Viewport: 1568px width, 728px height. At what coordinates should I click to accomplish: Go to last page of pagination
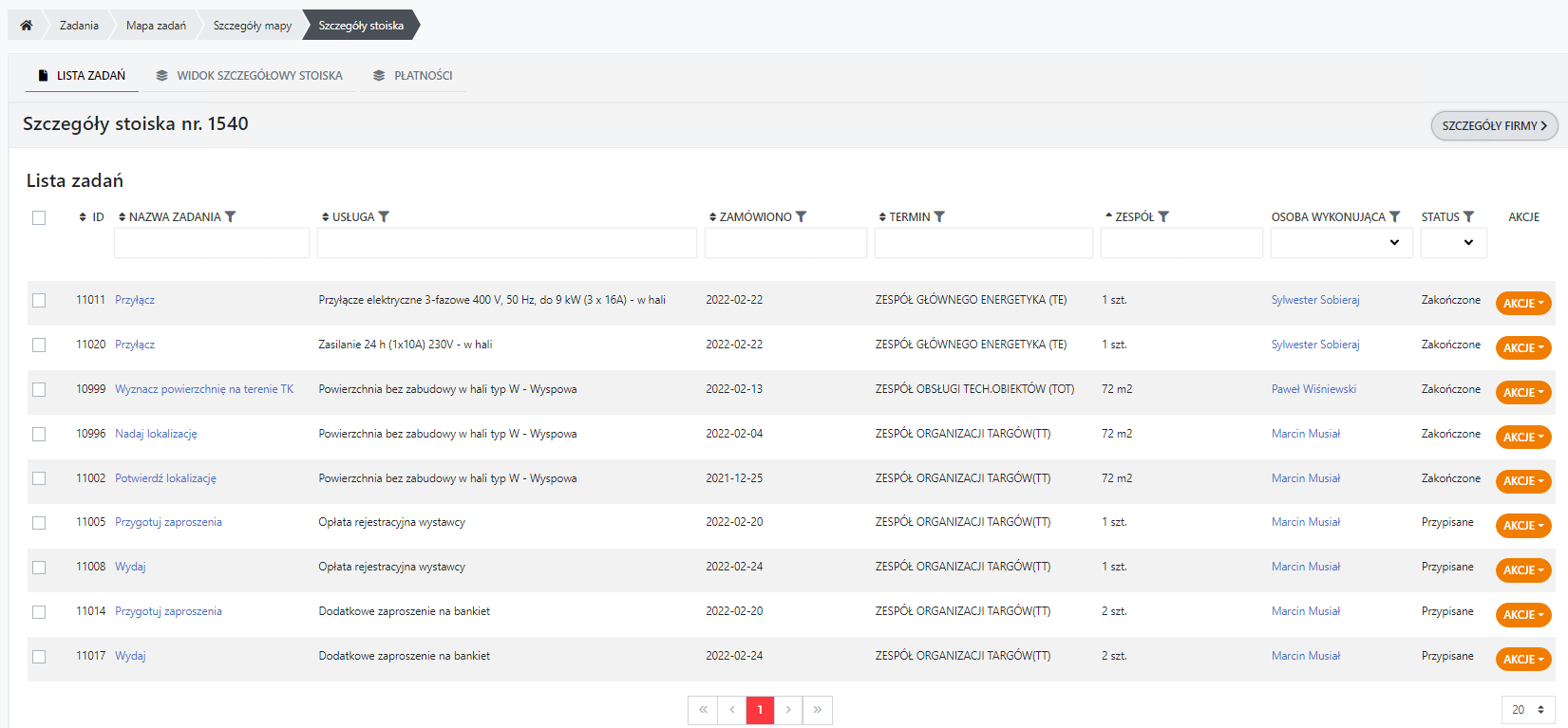coord(817,710)
